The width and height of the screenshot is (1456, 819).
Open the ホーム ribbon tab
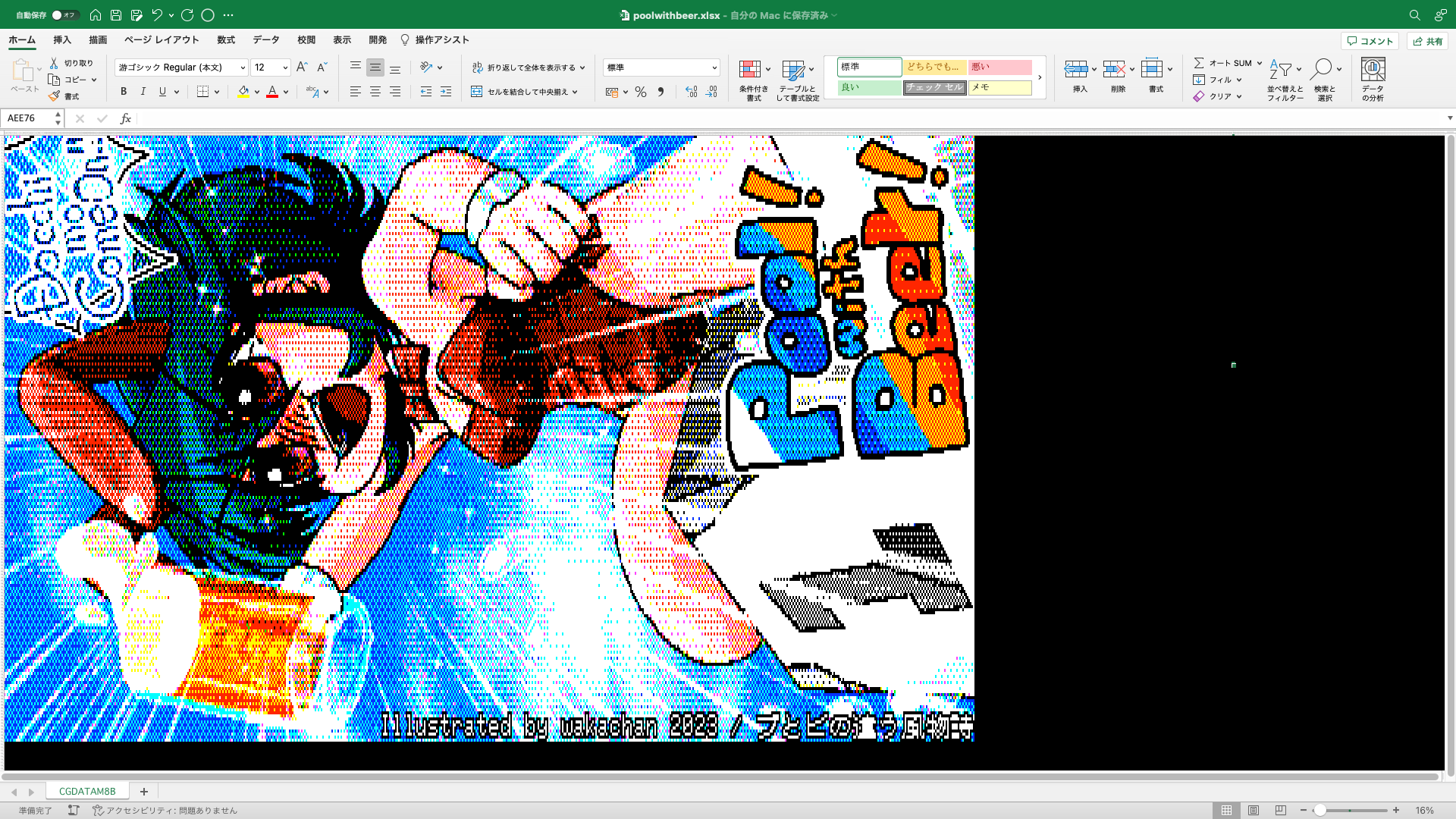tap(22, 40)
